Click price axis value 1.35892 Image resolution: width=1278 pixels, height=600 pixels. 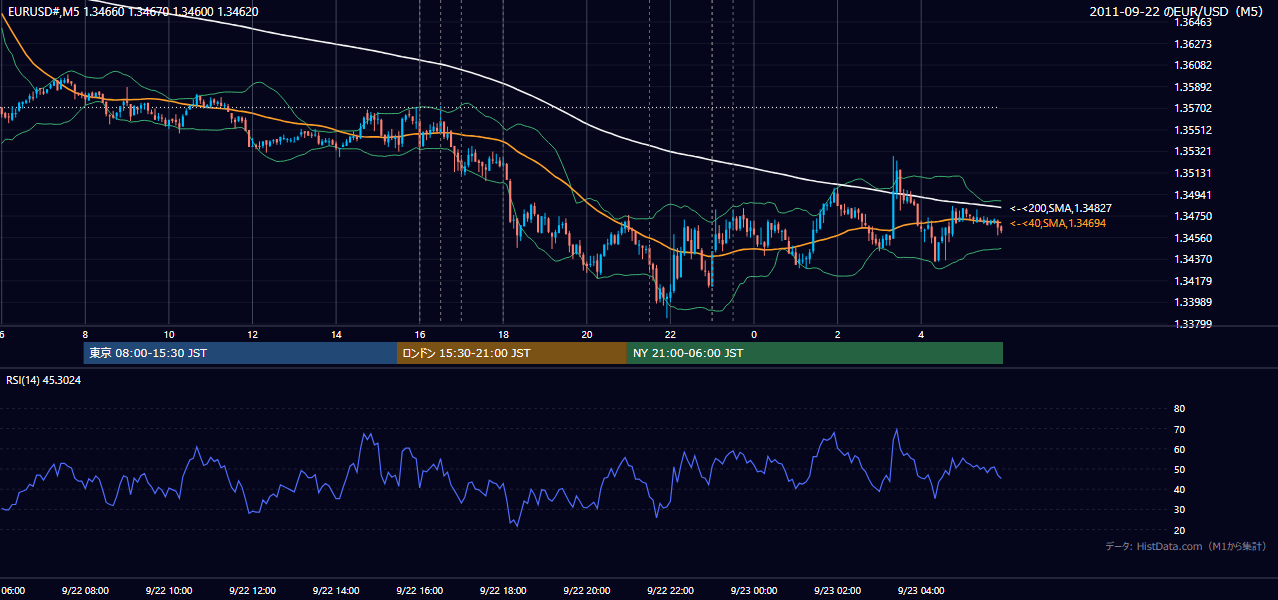(1193, 87)
